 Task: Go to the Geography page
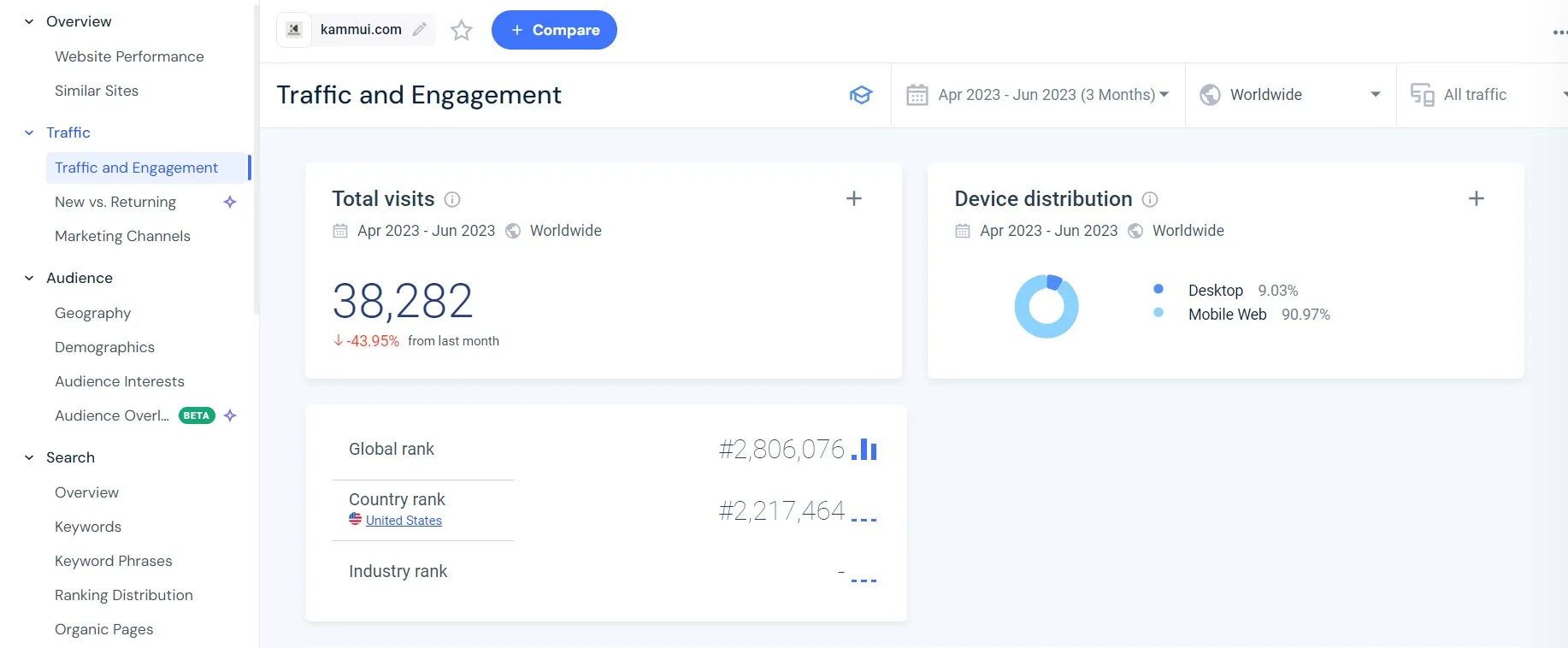point(92,313)
